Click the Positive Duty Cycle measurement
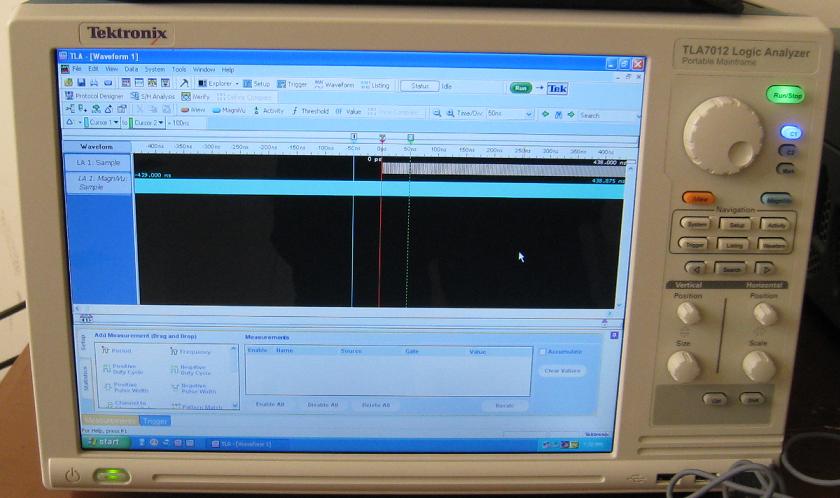840x498 pixels. click(x=123, y=369)
